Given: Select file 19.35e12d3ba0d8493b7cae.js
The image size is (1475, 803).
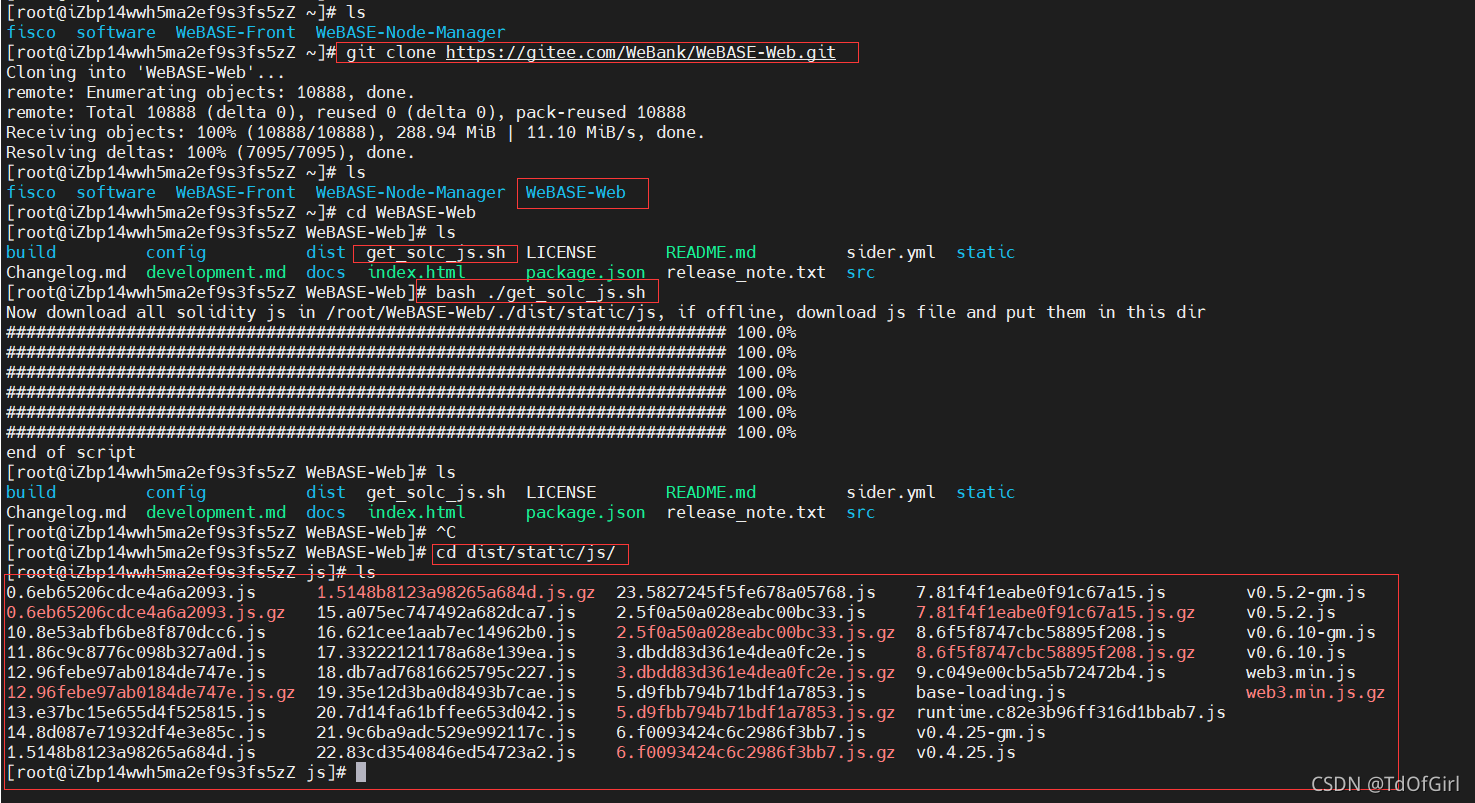Looking at the screenshot, I should point(446,692).
